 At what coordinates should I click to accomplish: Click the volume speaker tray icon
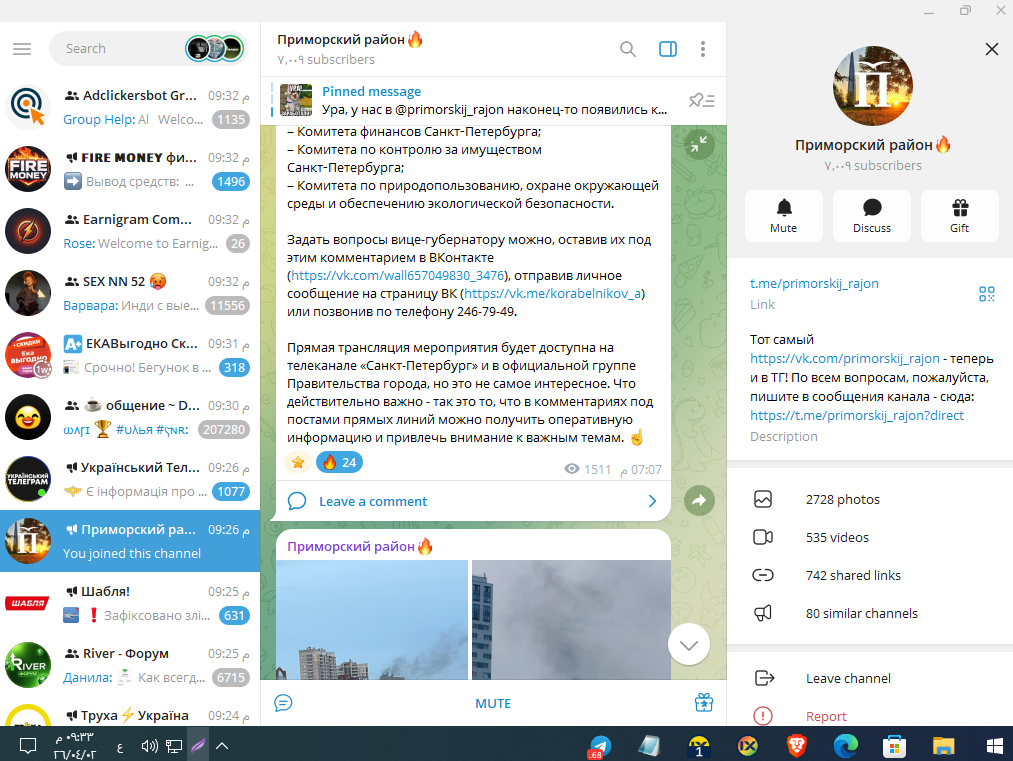[149, 746]
